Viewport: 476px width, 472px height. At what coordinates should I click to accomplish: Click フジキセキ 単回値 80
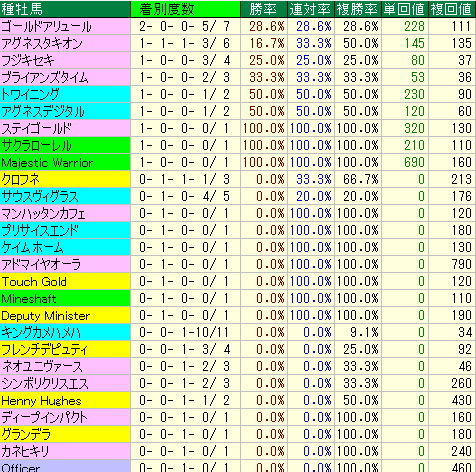click(x=418, y=60)
